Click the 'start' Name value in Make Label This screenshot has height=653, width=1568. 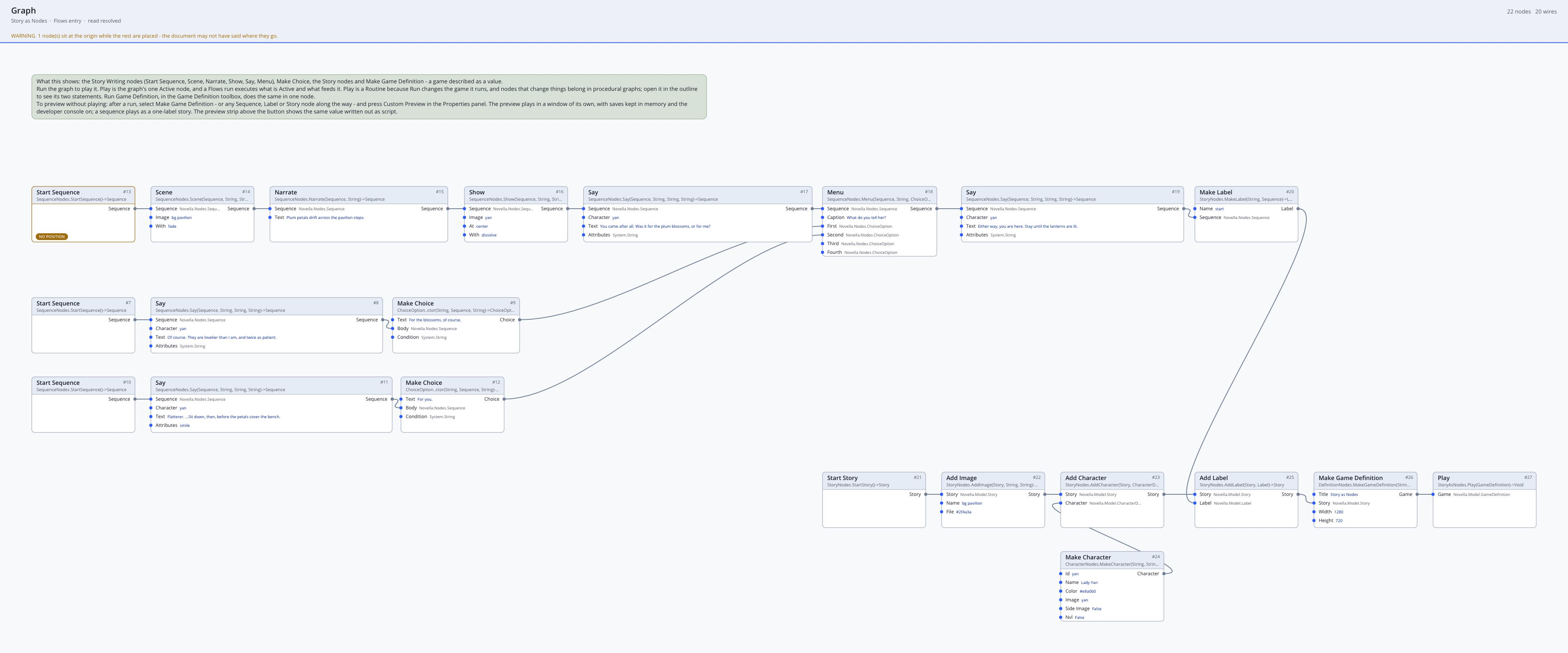tap(1219, 209)
